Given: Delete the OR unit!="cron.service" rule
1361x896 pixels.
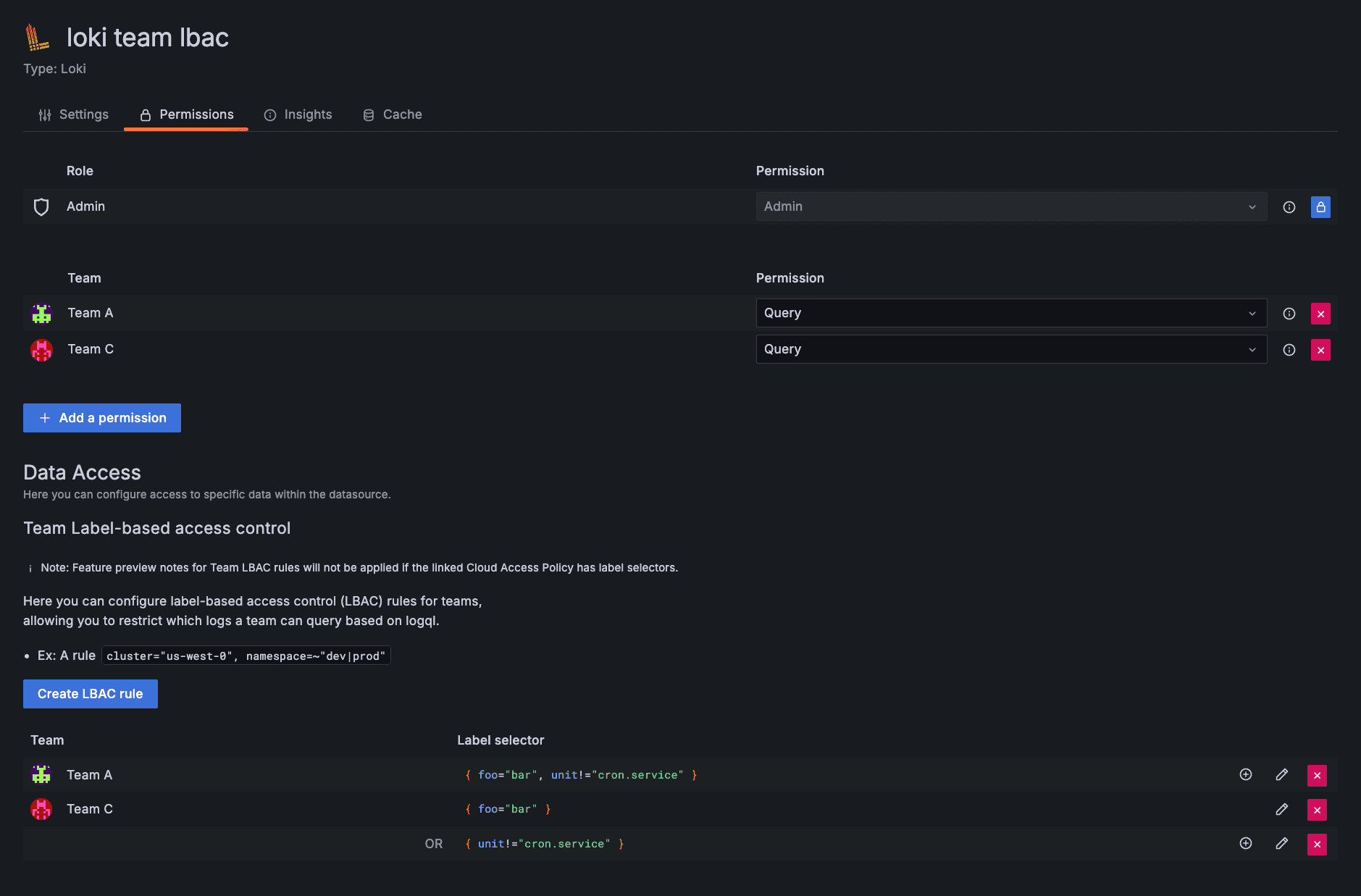Looking at the screenshot, I should [1318, 844].
